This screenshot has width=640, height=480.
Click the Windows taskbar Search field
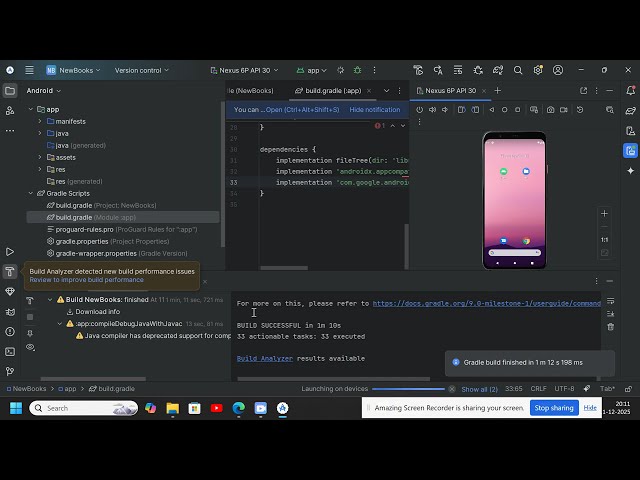84,408
